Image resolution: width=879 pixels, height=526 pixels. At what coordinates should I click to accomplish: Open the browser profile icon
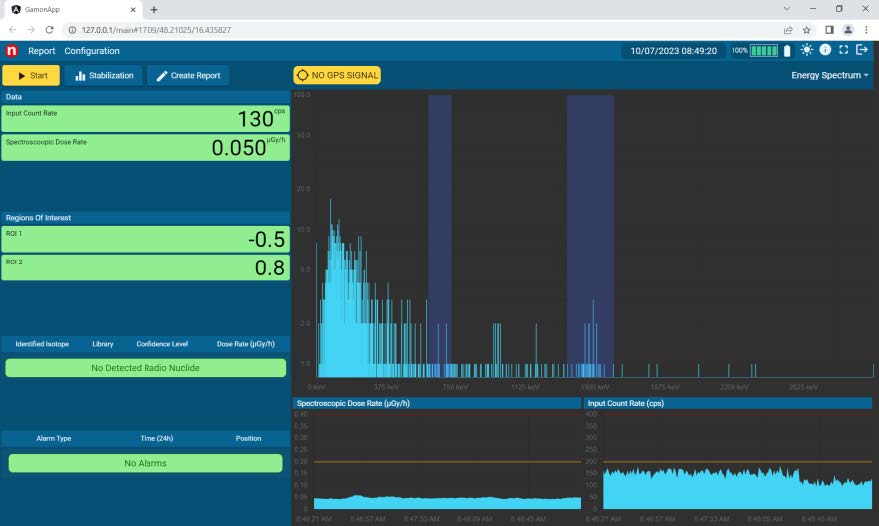click(x=848, y=30)
